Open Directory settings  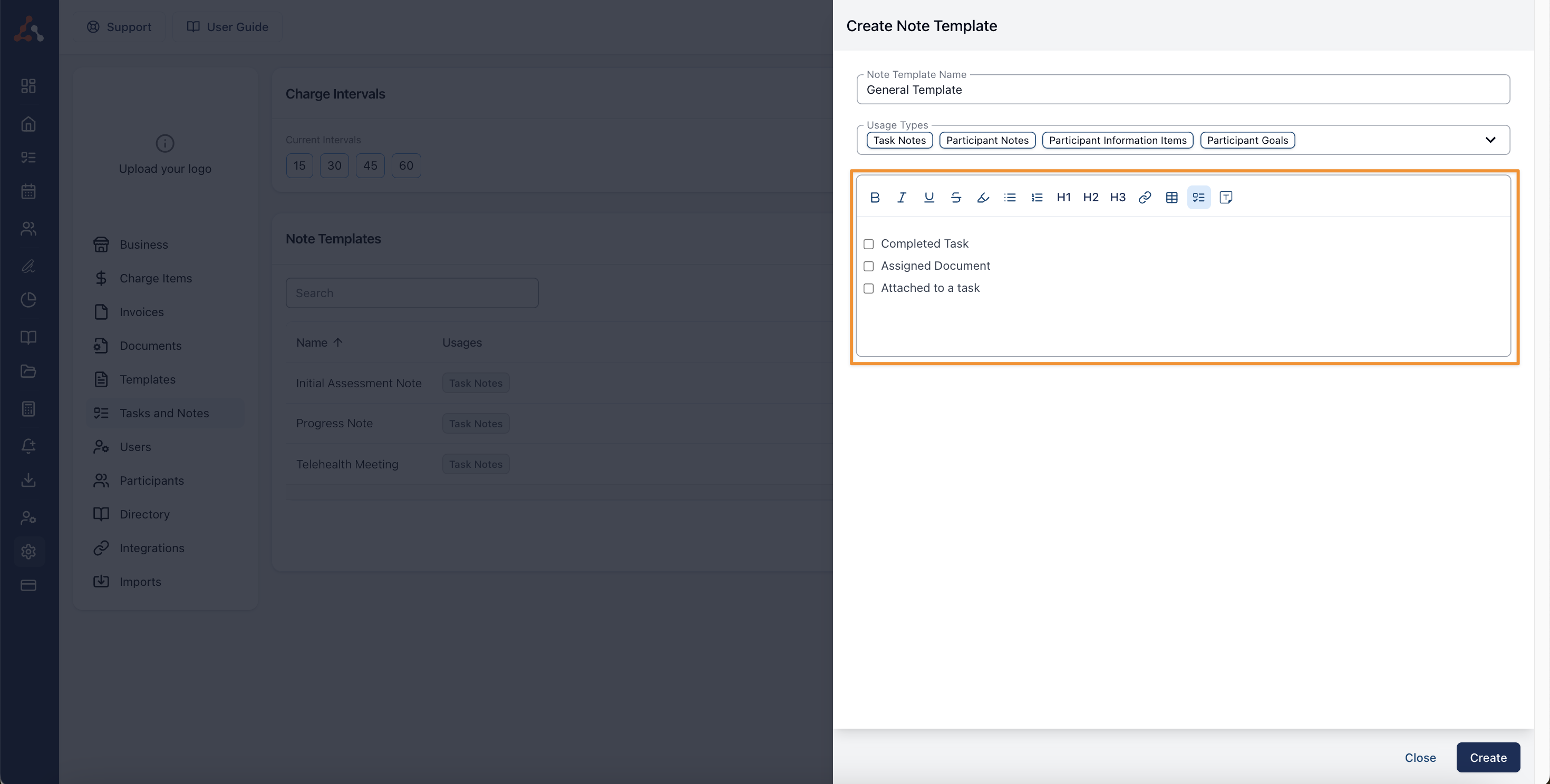click(x=166, y=514)
